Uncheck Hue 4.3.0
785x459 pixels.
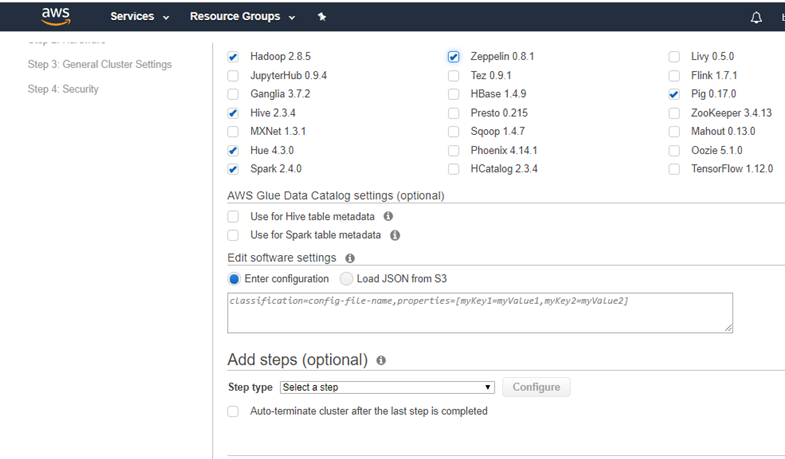(233, 151)
